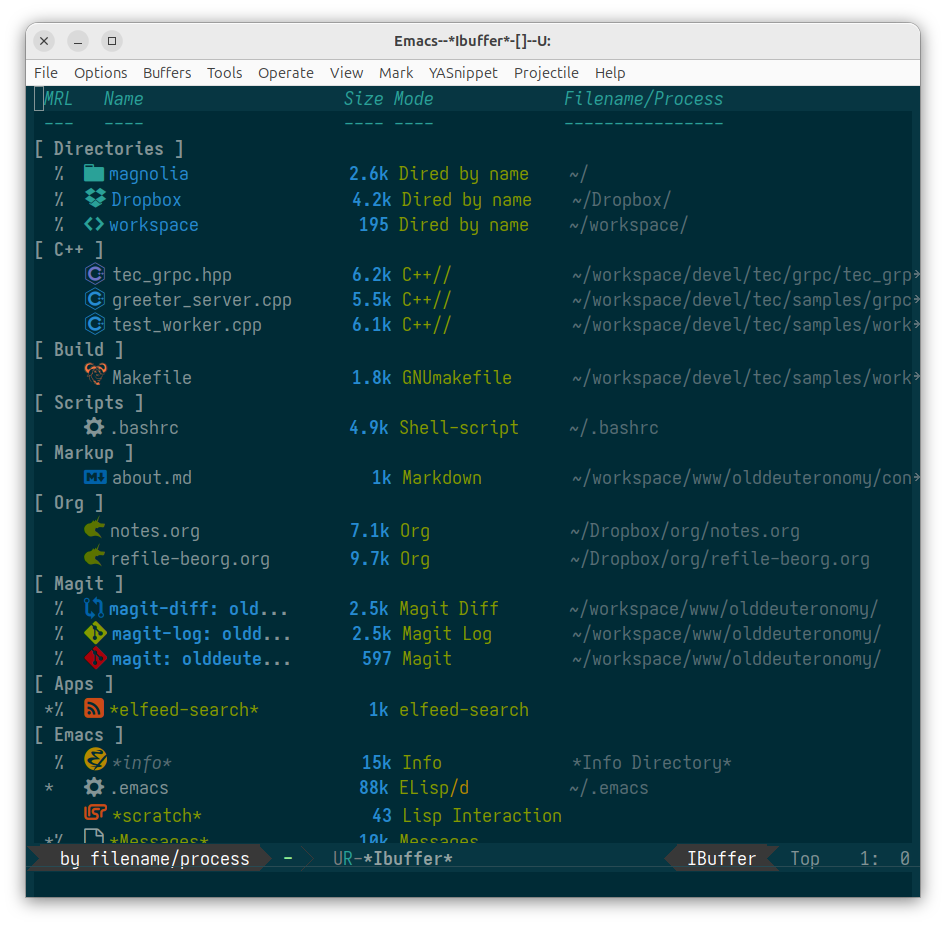This screenshot has width=946, height=926.
Task: Click the Org unicorn icon beside notes.org
Action: [x=94, y=529]
